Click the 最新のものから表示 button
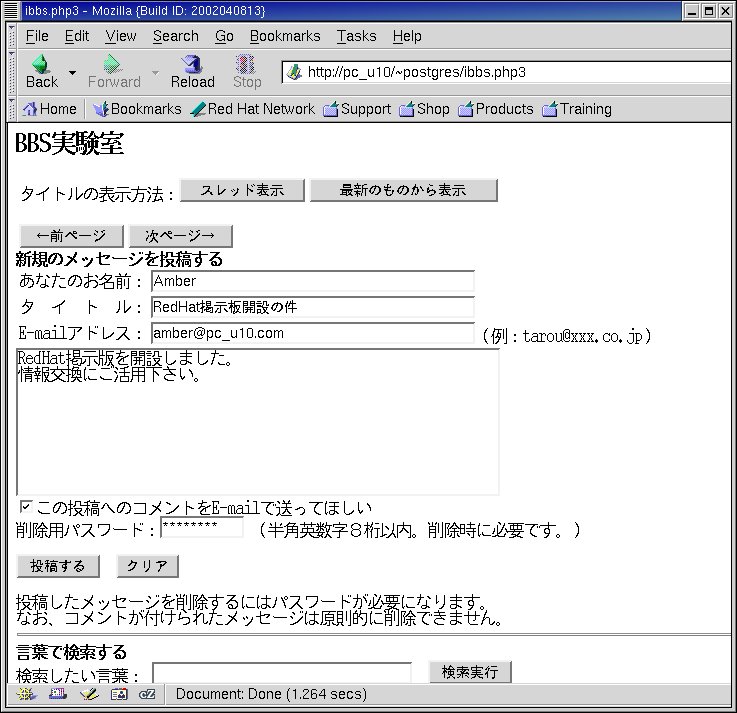737x713 pixels. [x=403, y=190]
